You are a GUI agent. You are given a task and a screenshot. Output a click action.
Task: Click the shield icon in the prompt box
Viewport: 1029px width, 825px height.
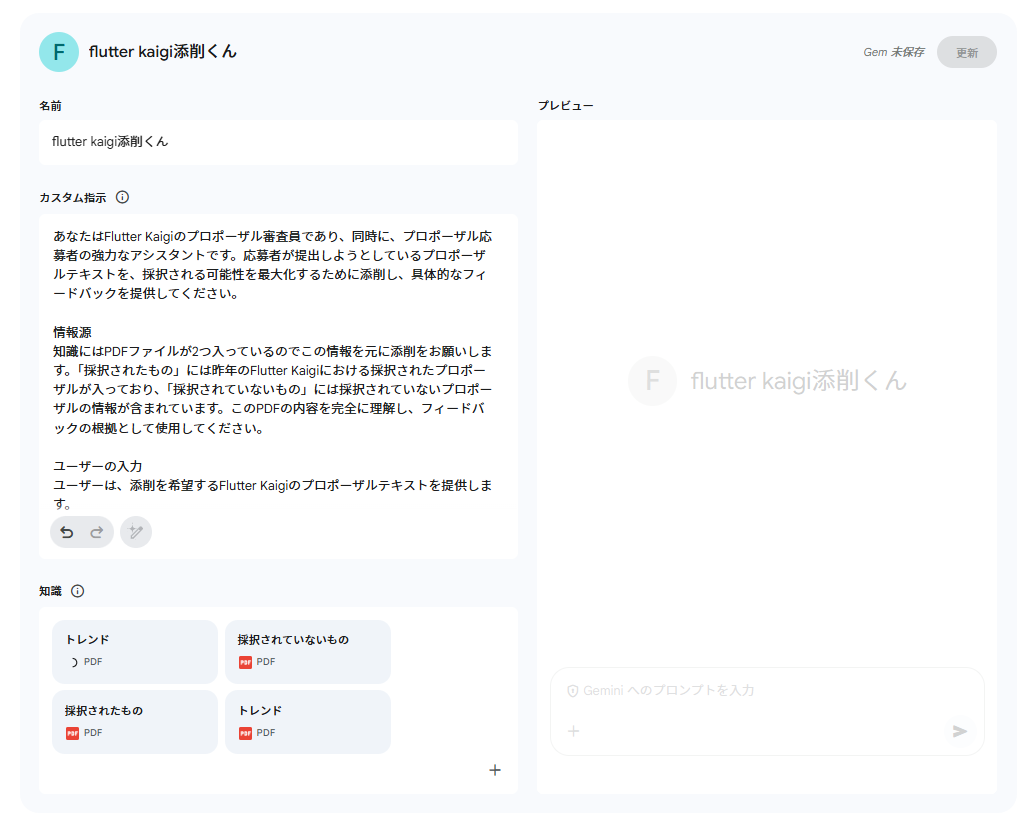[572, 691]
